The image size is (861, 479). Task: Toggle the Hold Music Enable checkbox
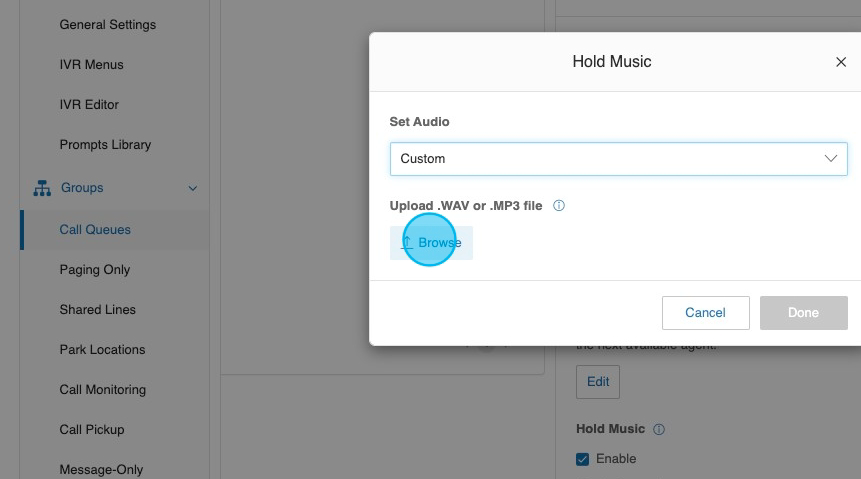pyautogui.click(x=583, y=459)
